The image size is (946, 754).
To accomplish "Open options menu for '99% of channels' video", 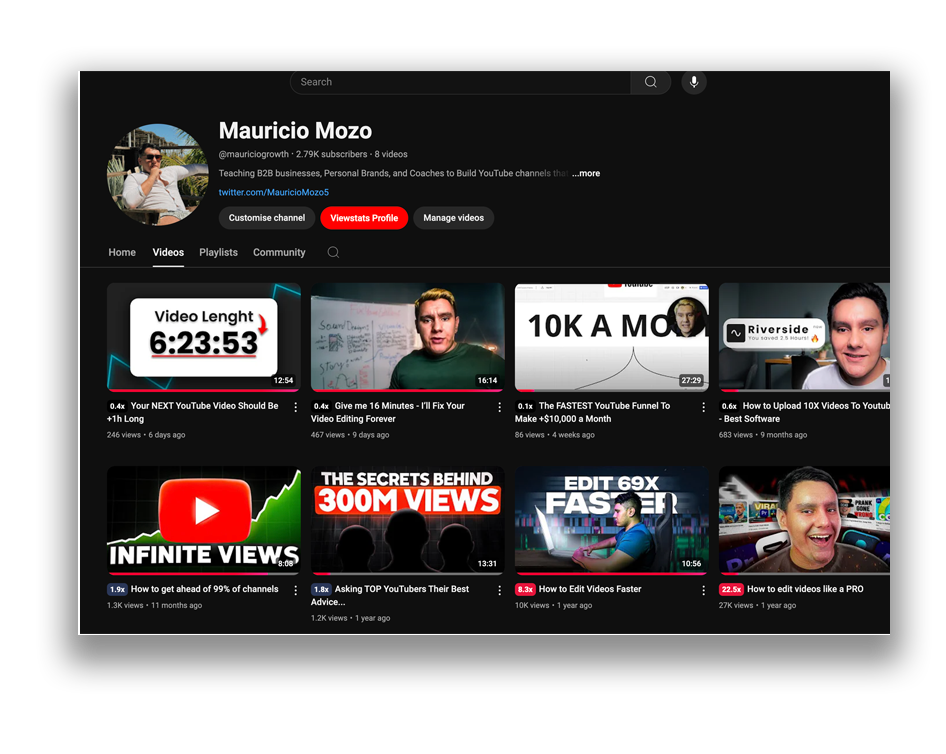I will pos(296,591).
